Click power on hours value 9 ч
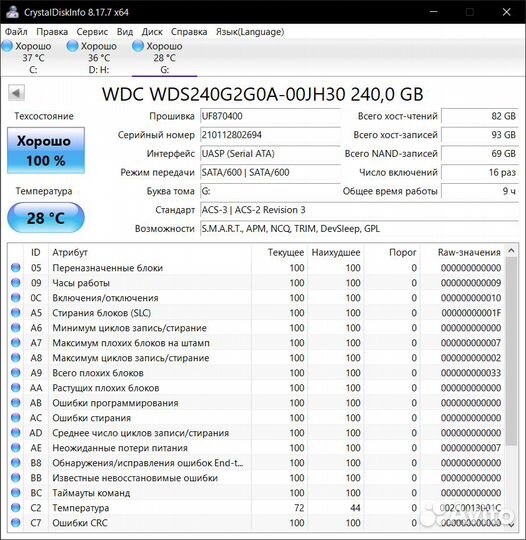The height and width of the screenshot is (540, 526). click(480, 191)
